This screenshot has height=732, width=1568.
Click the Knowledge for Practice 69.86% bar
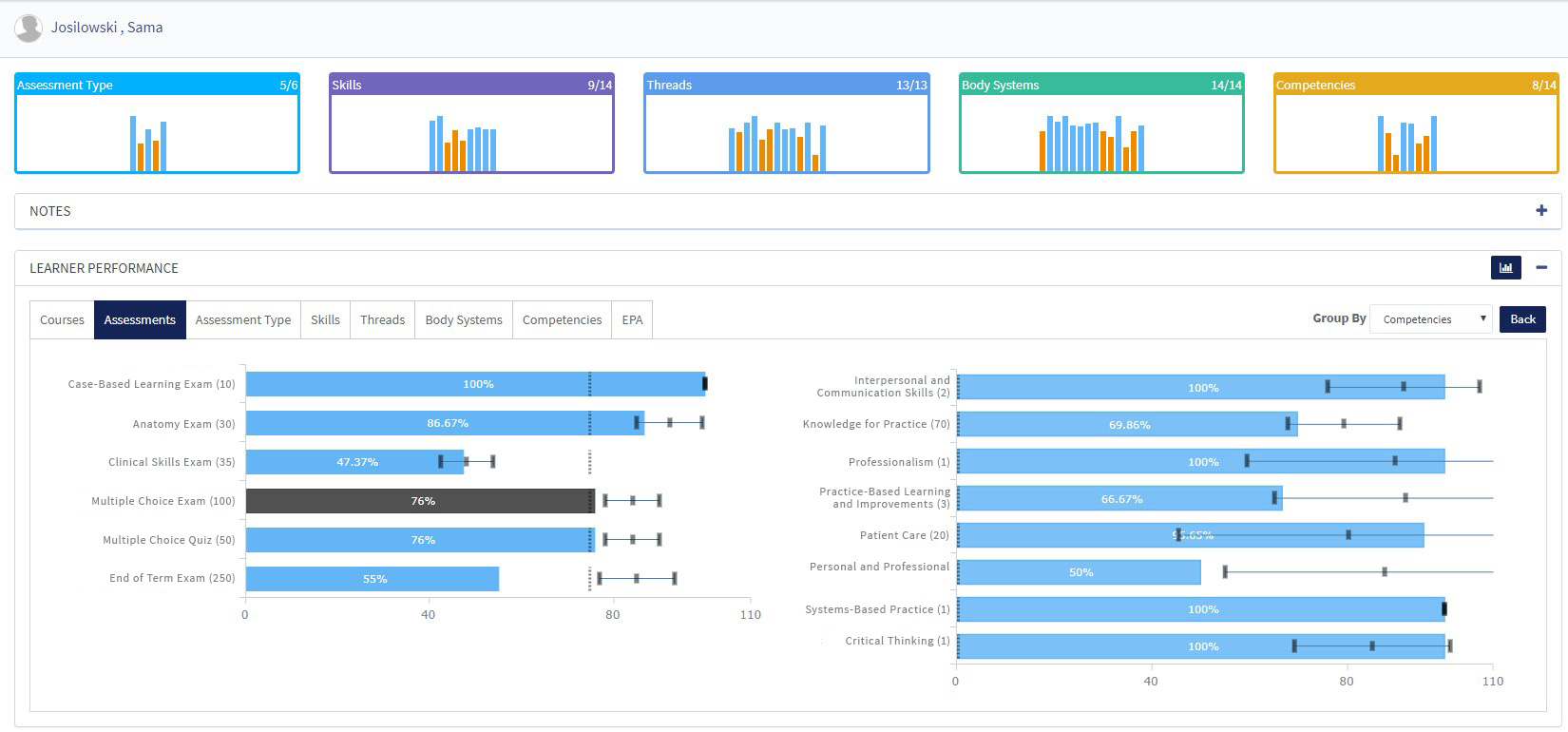[x=1126, y=425]
